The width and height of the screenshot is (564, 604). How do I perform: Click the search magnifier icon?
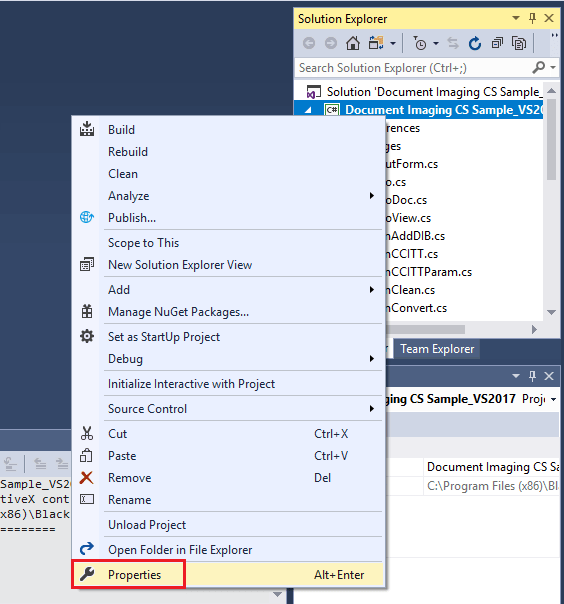[539, 67]
